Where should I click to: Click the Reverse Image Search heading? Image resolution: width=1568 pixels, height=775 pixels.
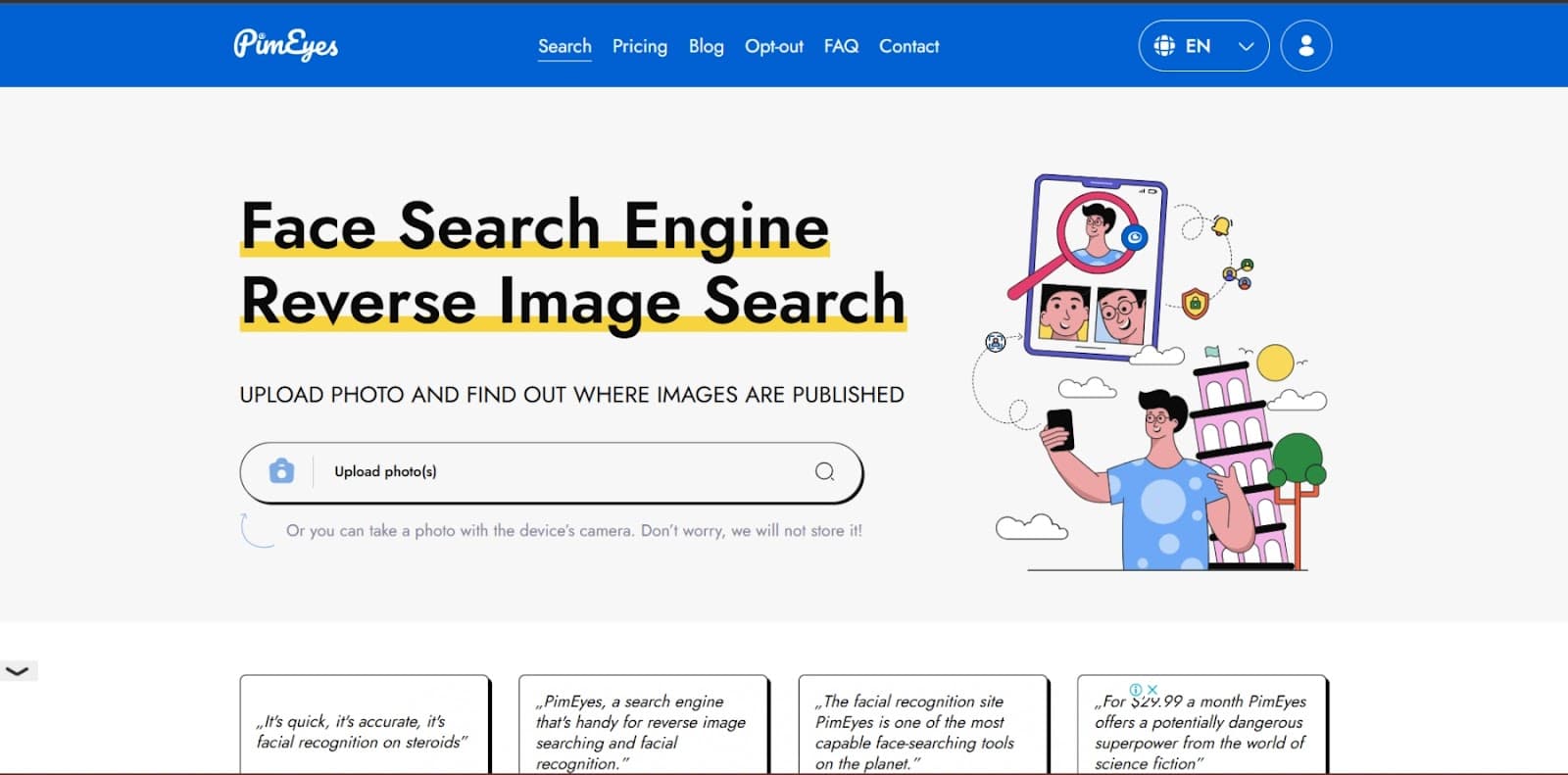pos(573,301)
